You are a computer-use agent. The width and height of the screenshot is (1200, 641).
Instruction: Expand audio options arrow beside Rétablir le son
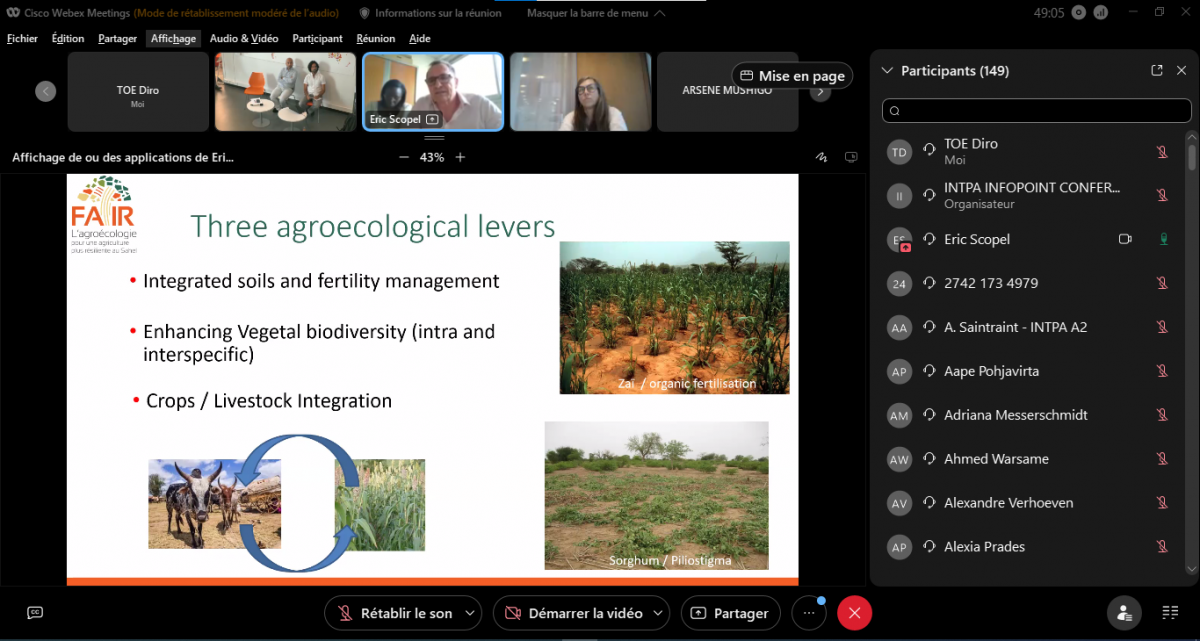click(x=470, y=613)
